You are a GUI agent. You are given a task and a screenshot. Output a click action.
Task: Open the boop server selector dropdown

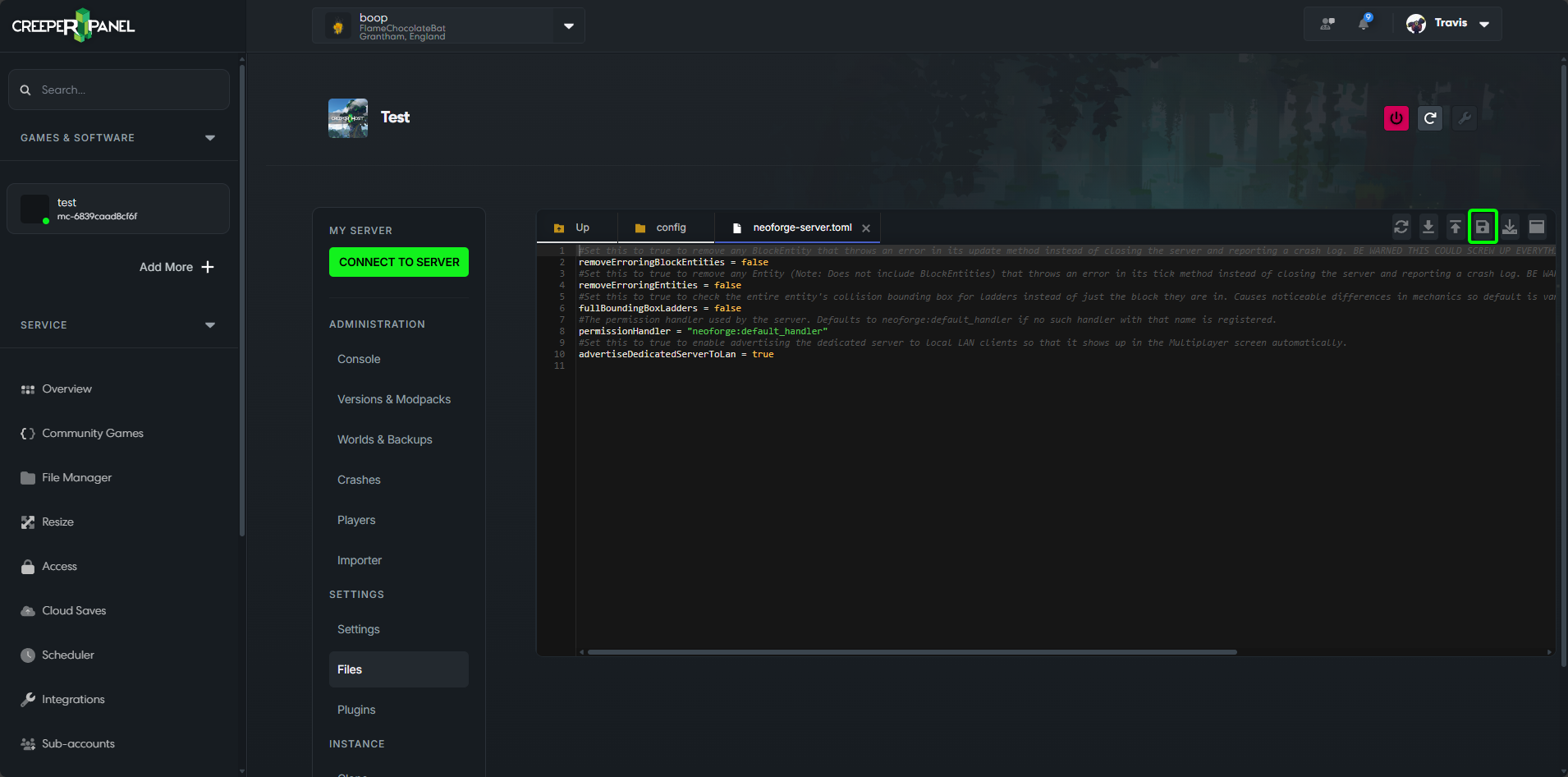[567, 25]
